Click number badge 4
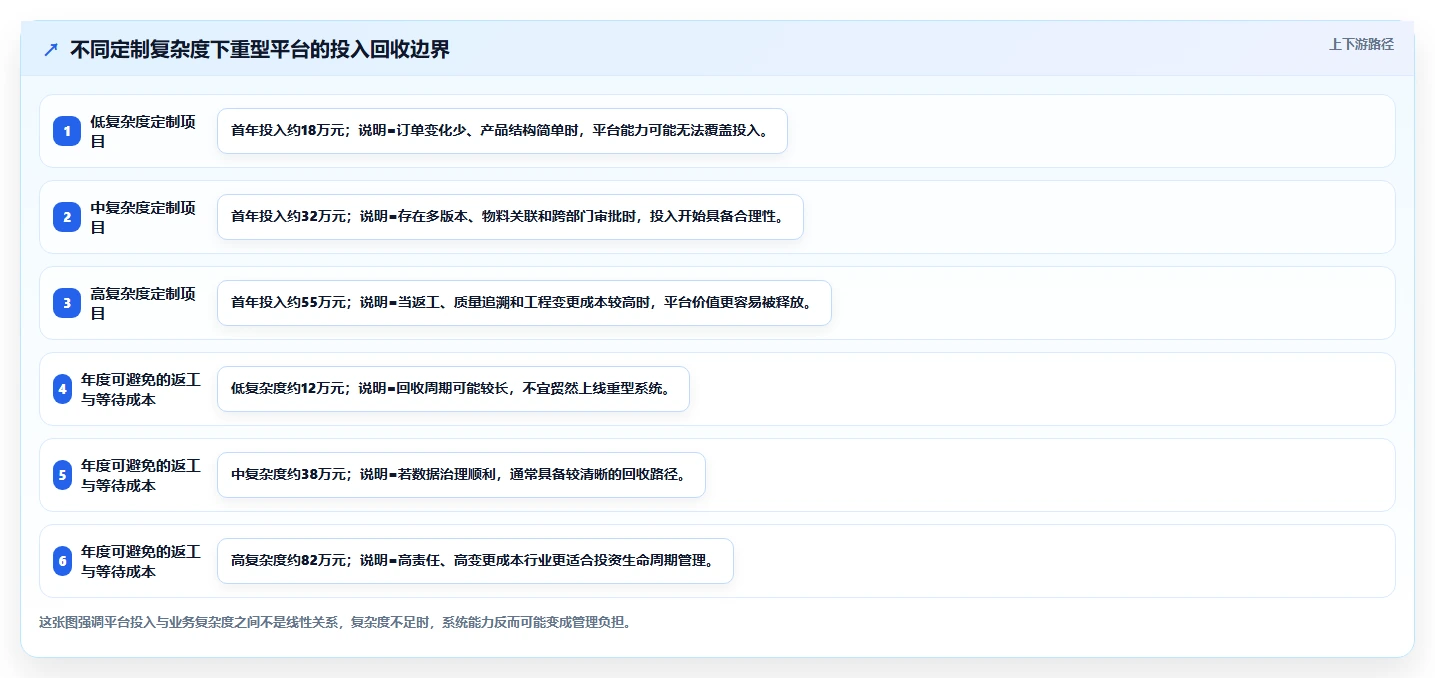Image resolution: width=1435 pixels, height=678 pixels. tap(63, 389)
